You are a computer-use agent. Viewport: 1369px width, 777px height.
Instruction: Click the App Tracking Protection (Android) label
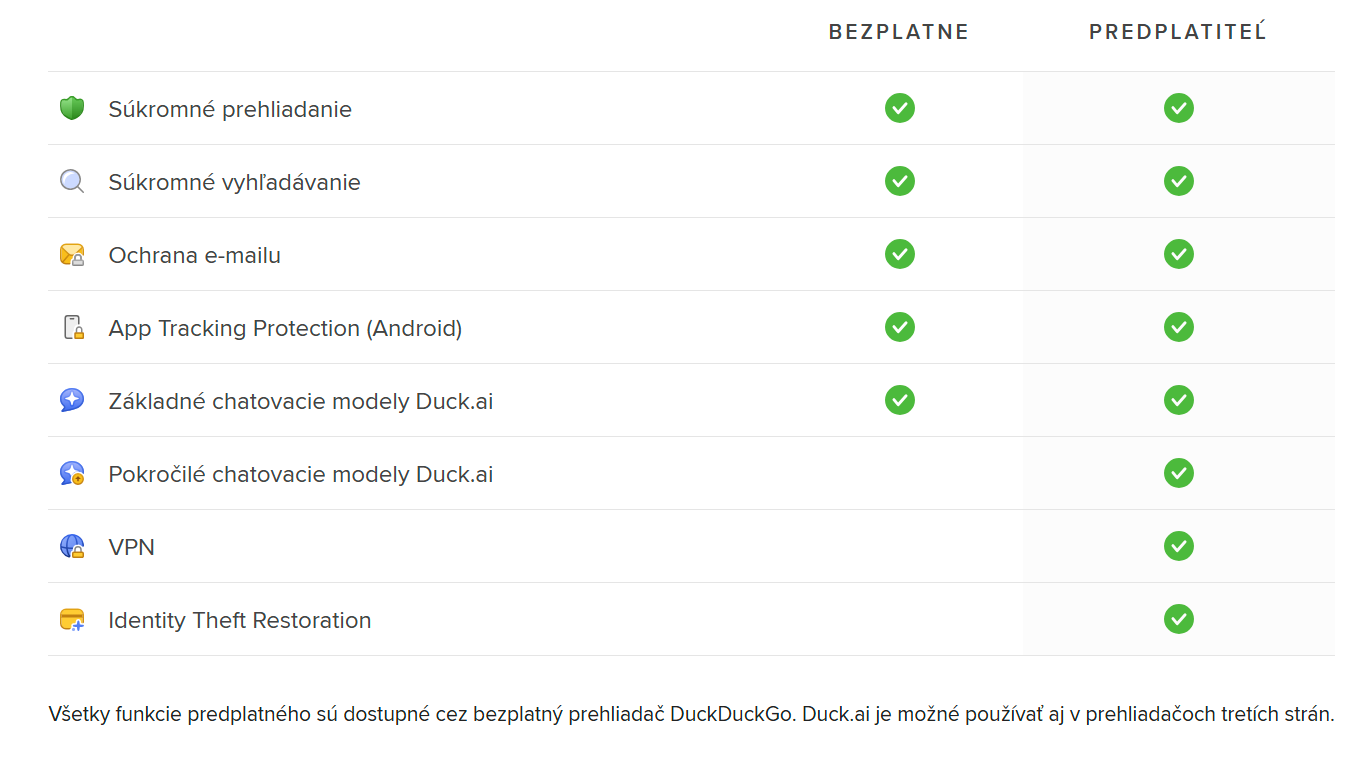pyautogui.click(x=285, y=328)
